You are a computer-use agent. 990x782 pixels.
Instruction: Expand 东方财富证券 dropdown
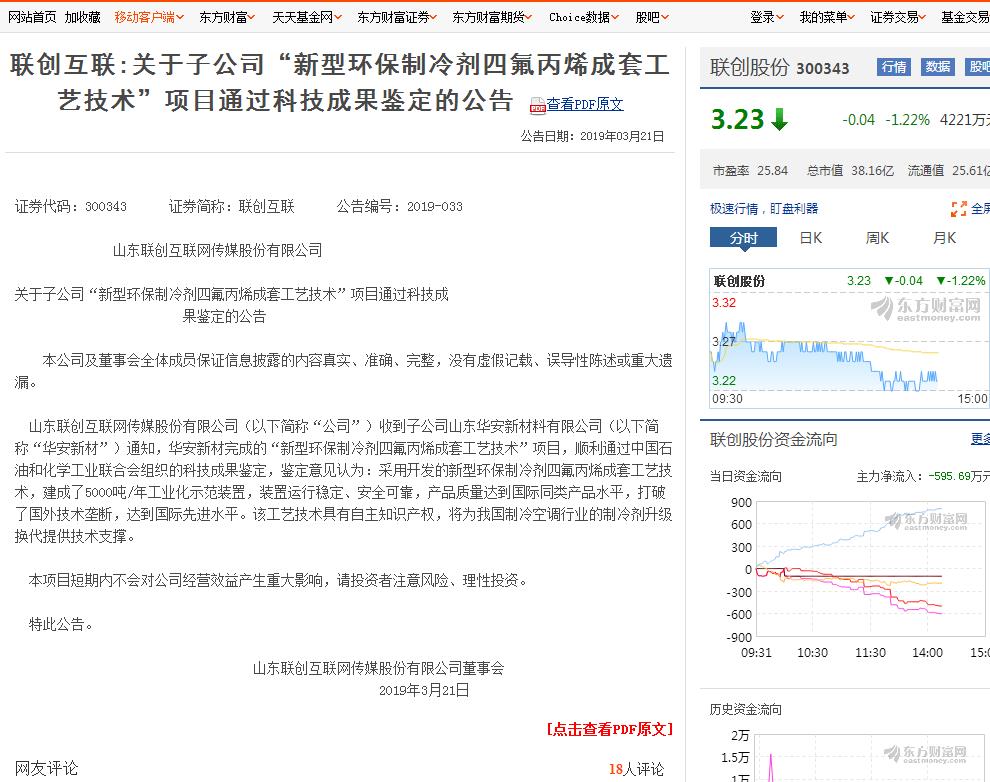point(397,17)
